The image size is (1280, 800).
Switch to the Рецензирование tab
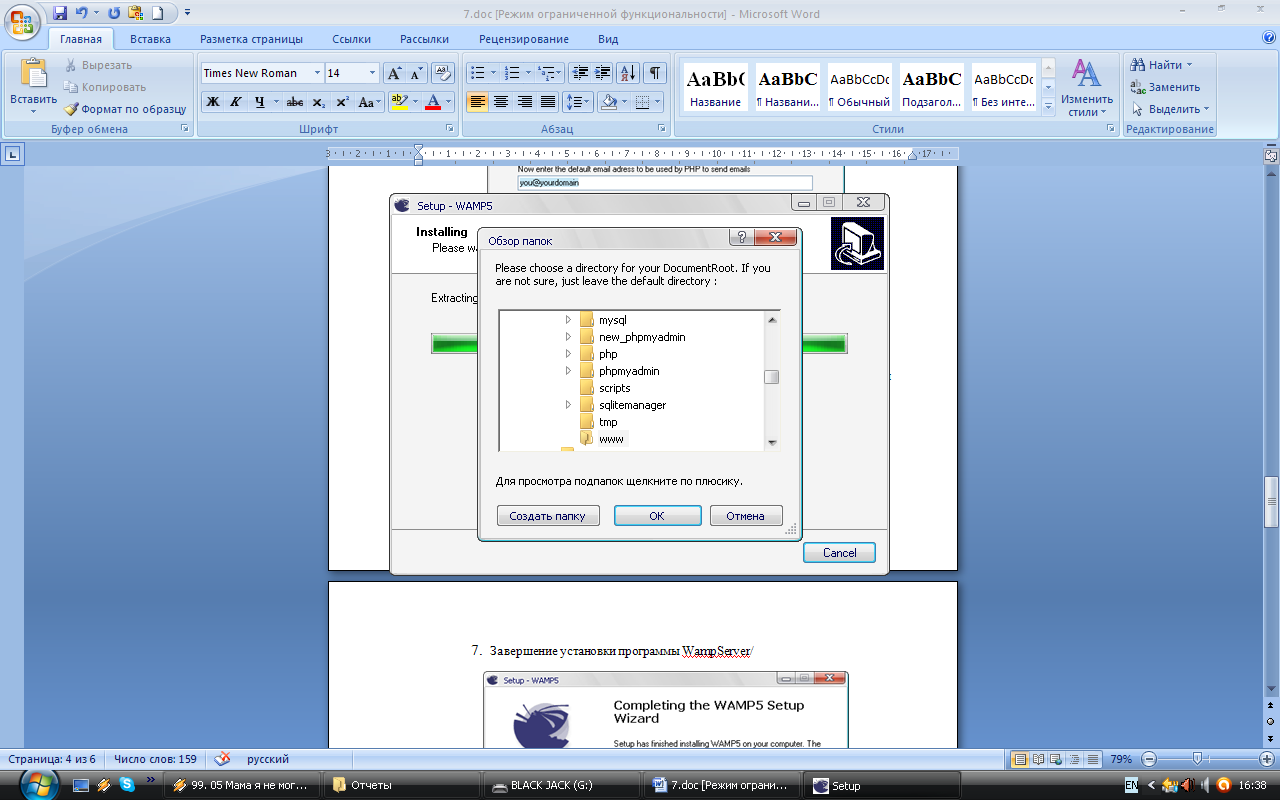(524, 39)
